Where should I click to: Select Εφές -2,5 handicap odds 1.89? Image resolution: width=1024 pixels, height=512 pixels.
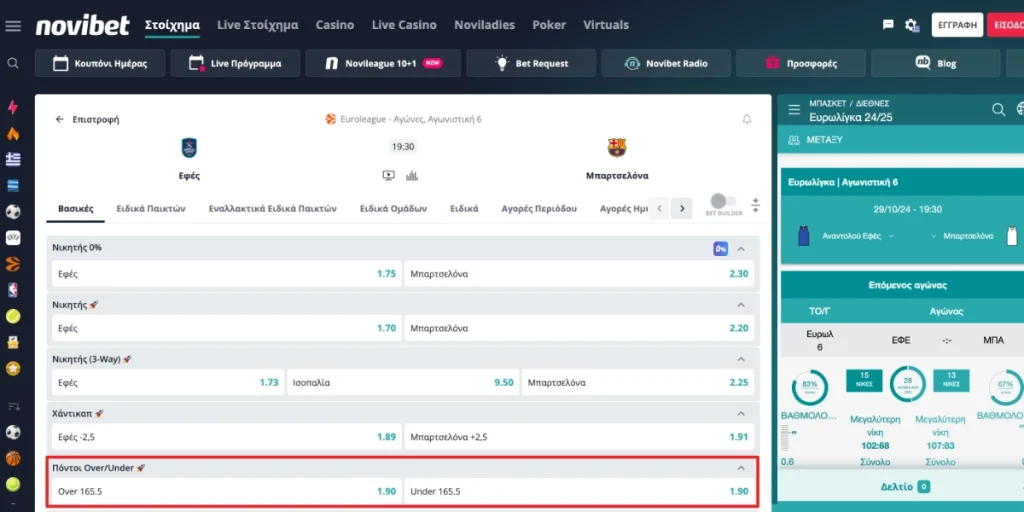[227, 437]
